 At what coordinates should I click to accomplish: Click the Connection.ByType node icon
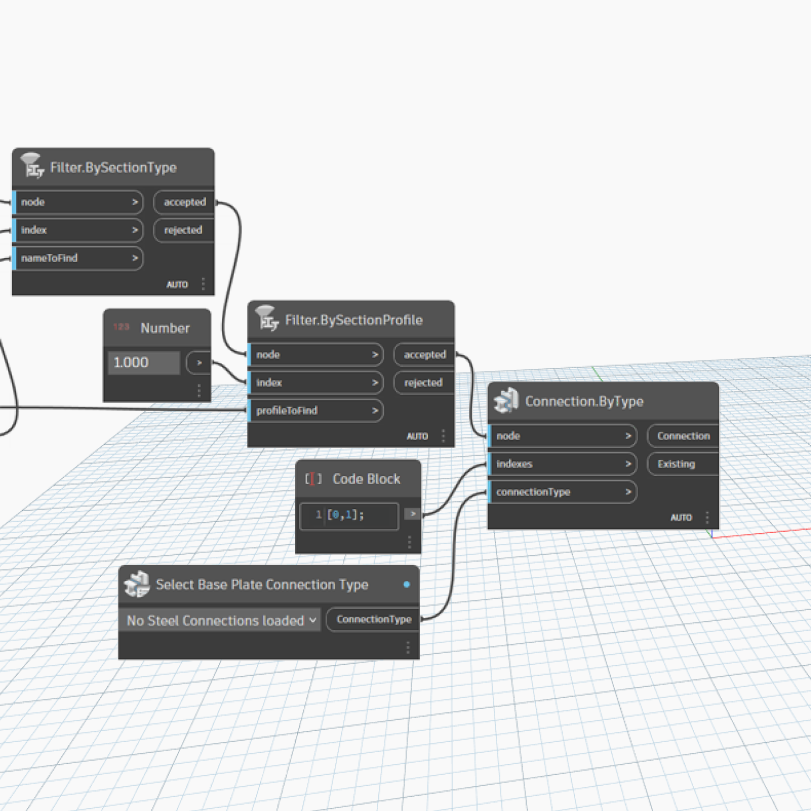[x=506, y=400]
